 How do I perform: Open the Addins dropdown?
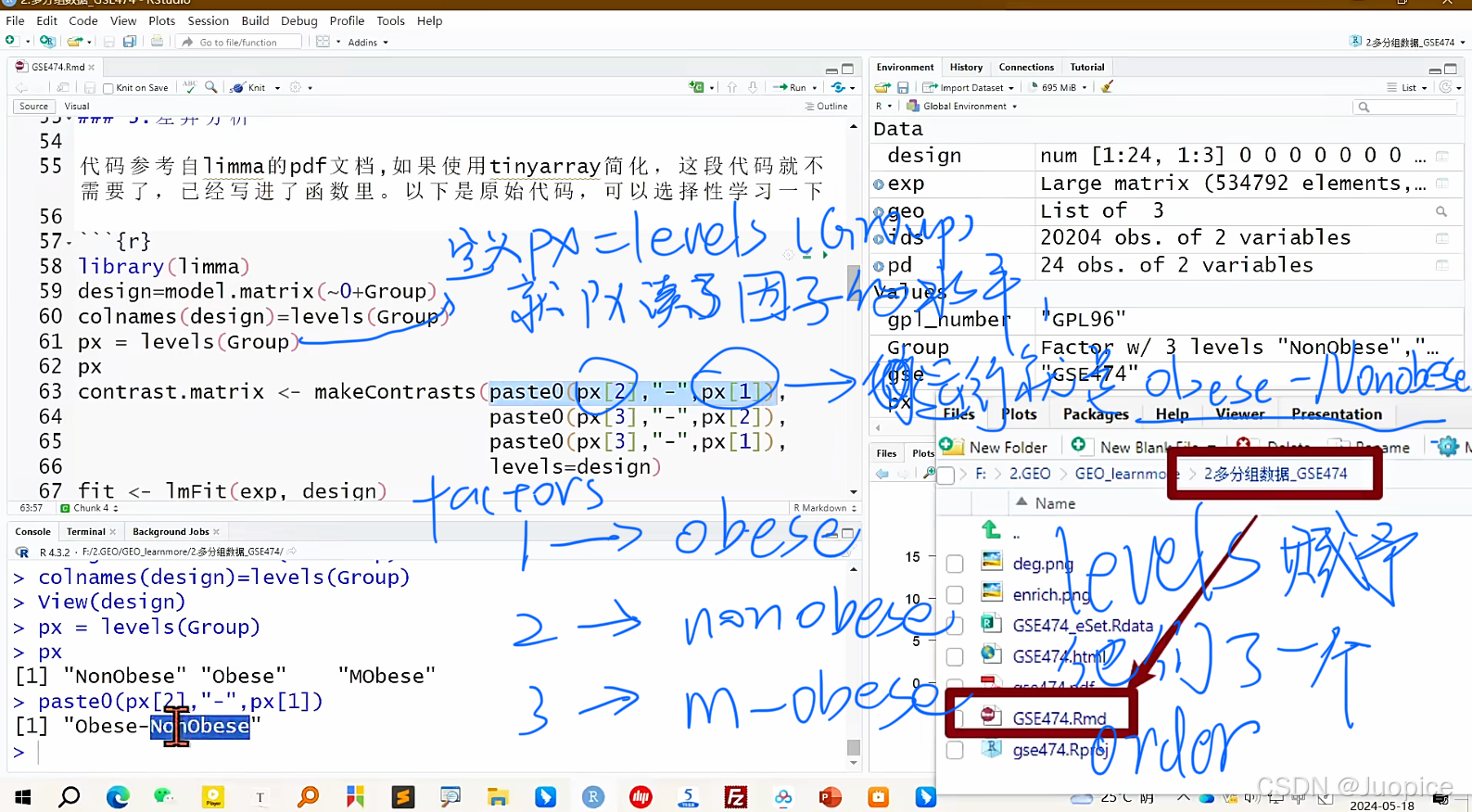[x=368, y=42]
